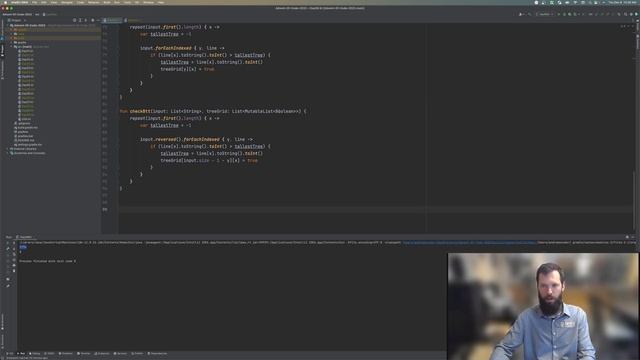Open the IntelliJ IDEA application menu

[x=19, y=2]
